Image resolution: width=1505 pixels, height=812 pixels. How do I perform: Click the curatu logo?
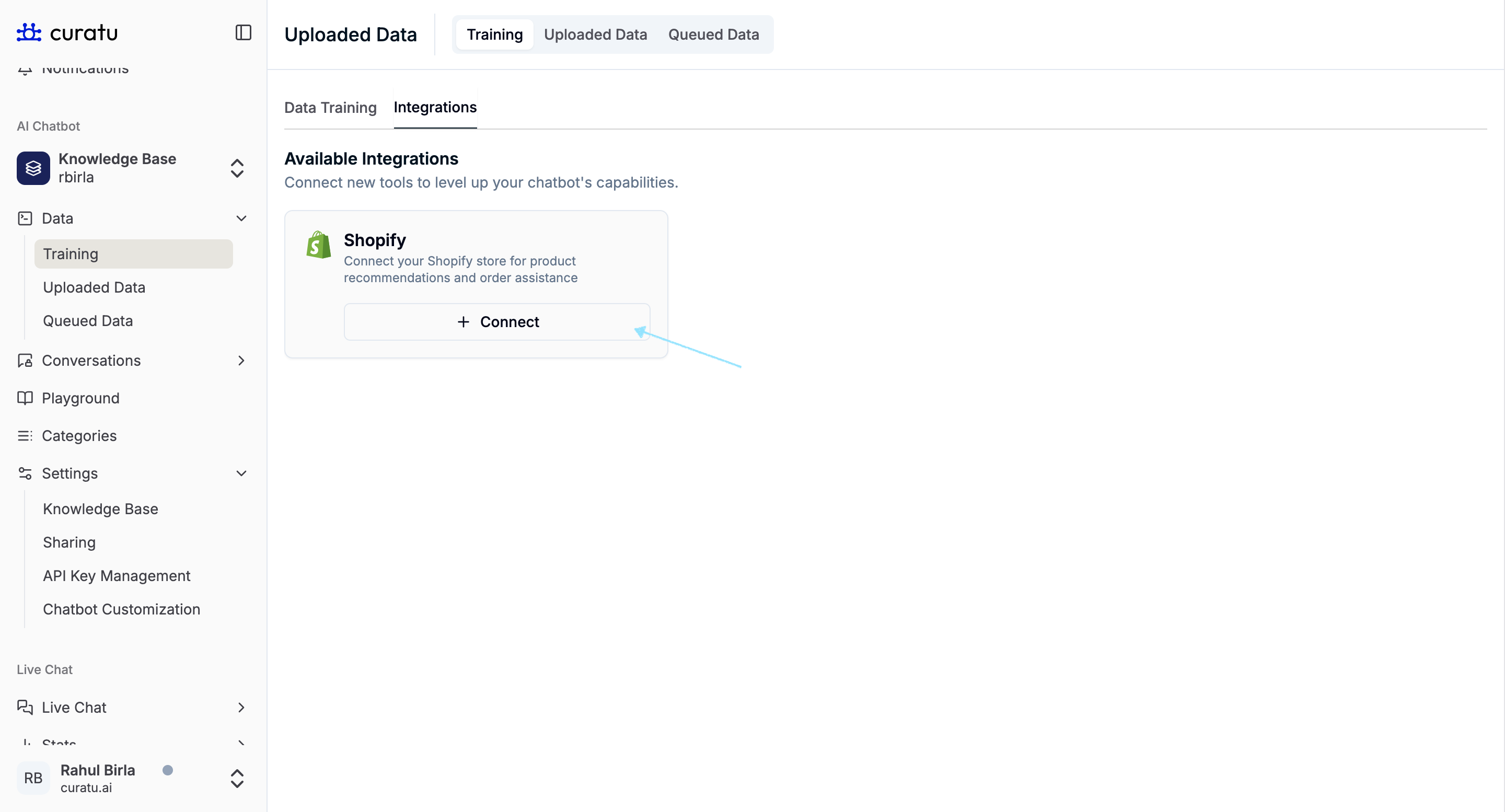[66, 32]
